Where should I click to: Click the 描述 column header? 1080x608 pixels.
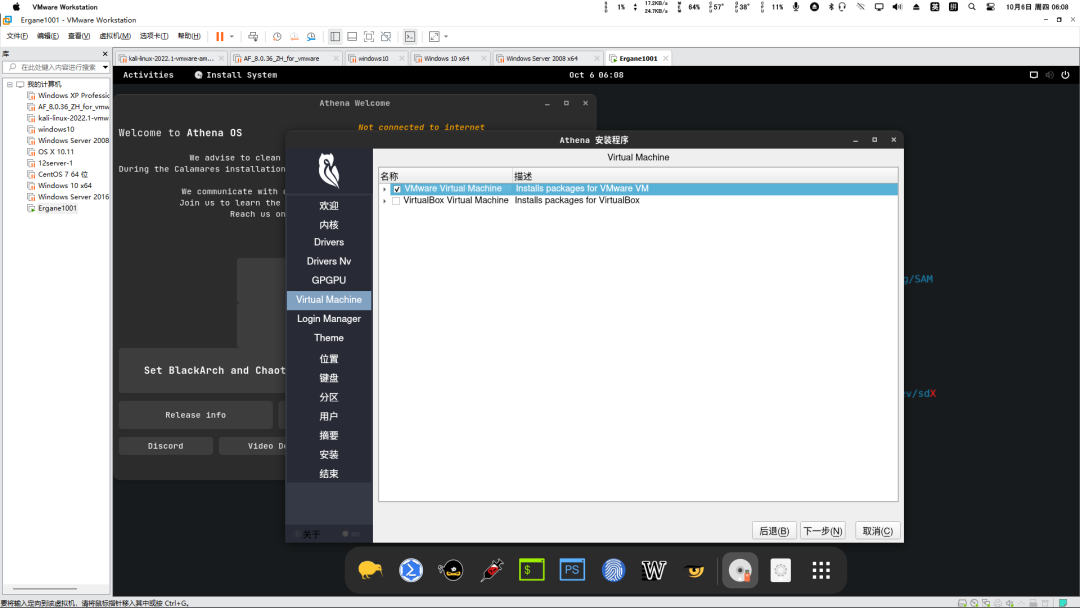coord(705,176)
